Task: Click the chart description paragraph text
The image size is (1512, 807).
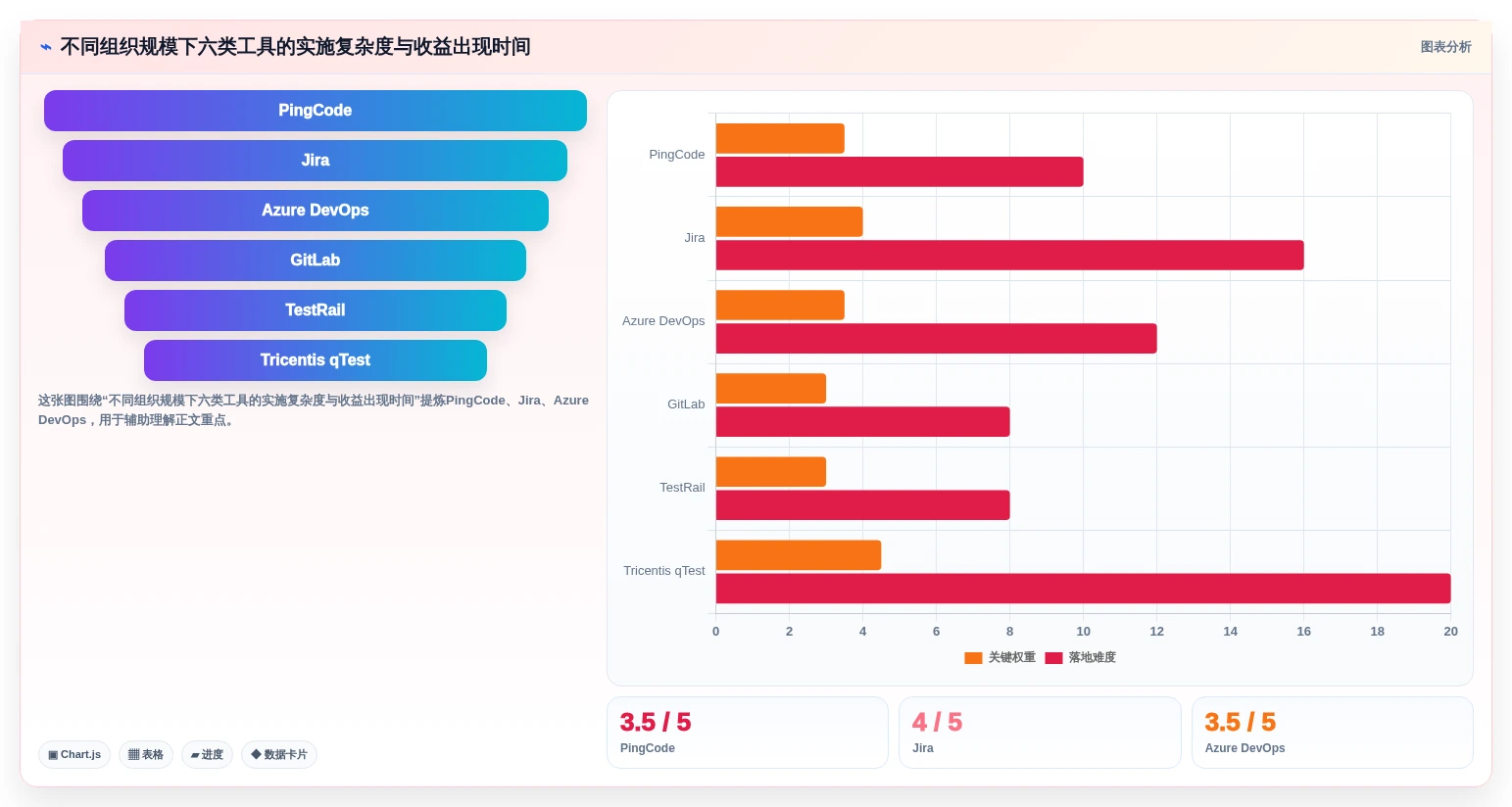Action: [314, 410]
